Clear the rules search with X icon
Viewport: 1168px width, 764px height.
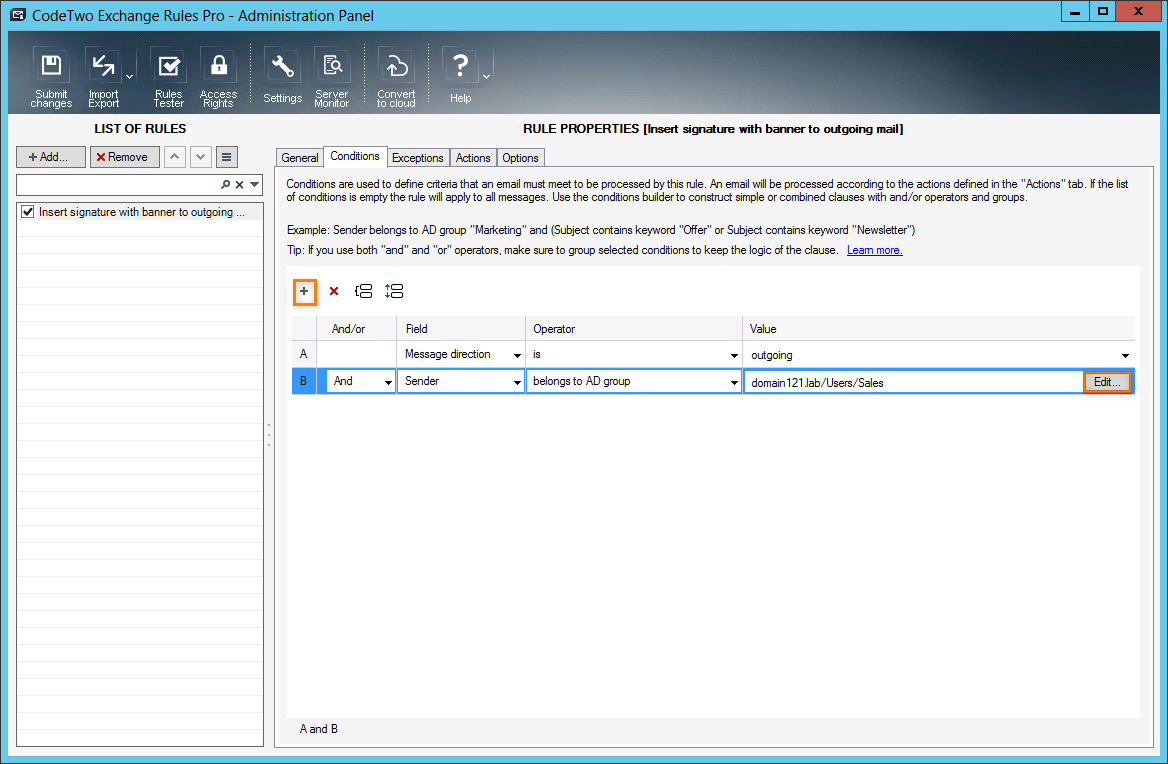coord(240,185)
